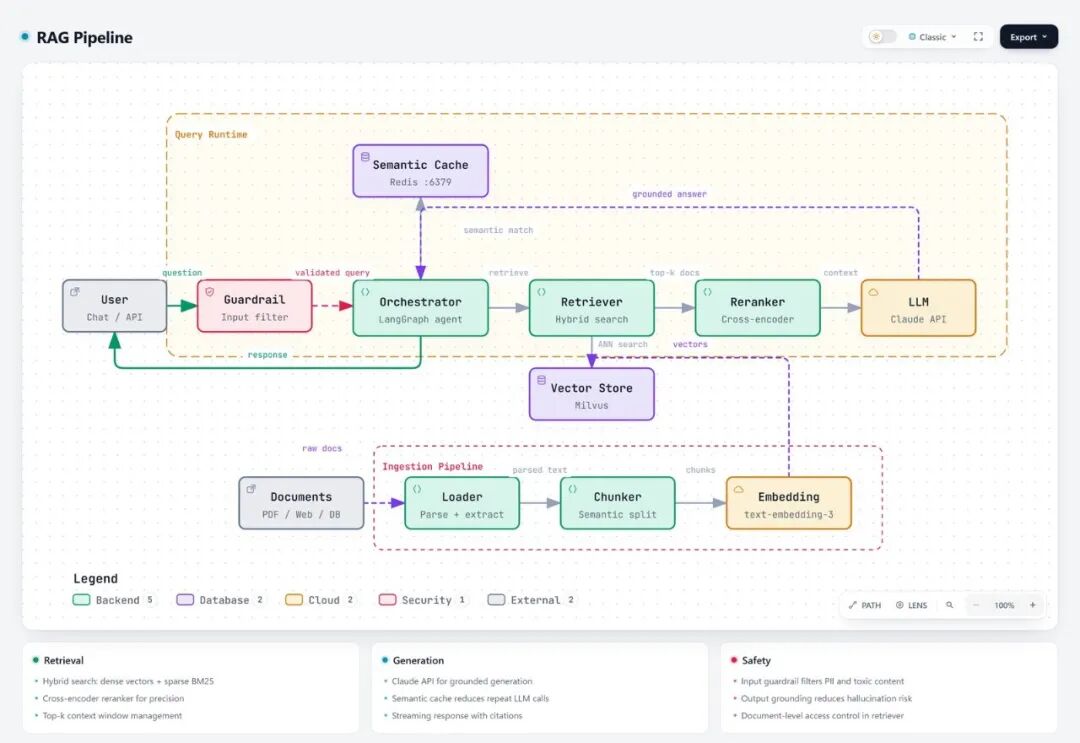Open the Export dropdown menu
Image resolution: width=1080 pixels, height=743 pixels.
1028,37
